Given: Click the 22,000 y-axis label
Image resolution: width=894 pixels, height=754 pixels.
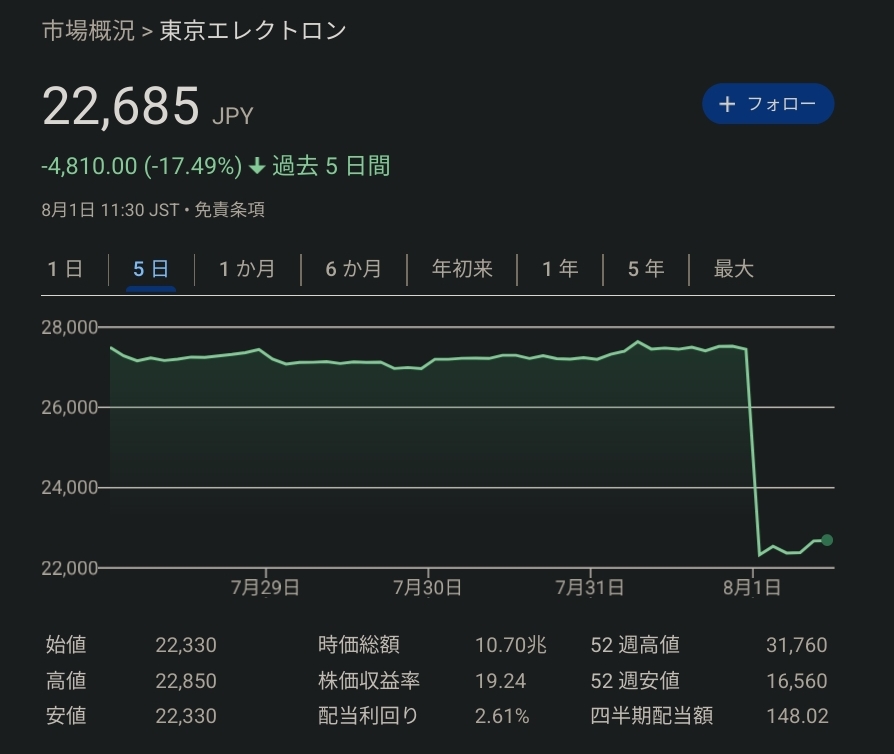Looking at the screenshot, I should [x=70, y=568].
